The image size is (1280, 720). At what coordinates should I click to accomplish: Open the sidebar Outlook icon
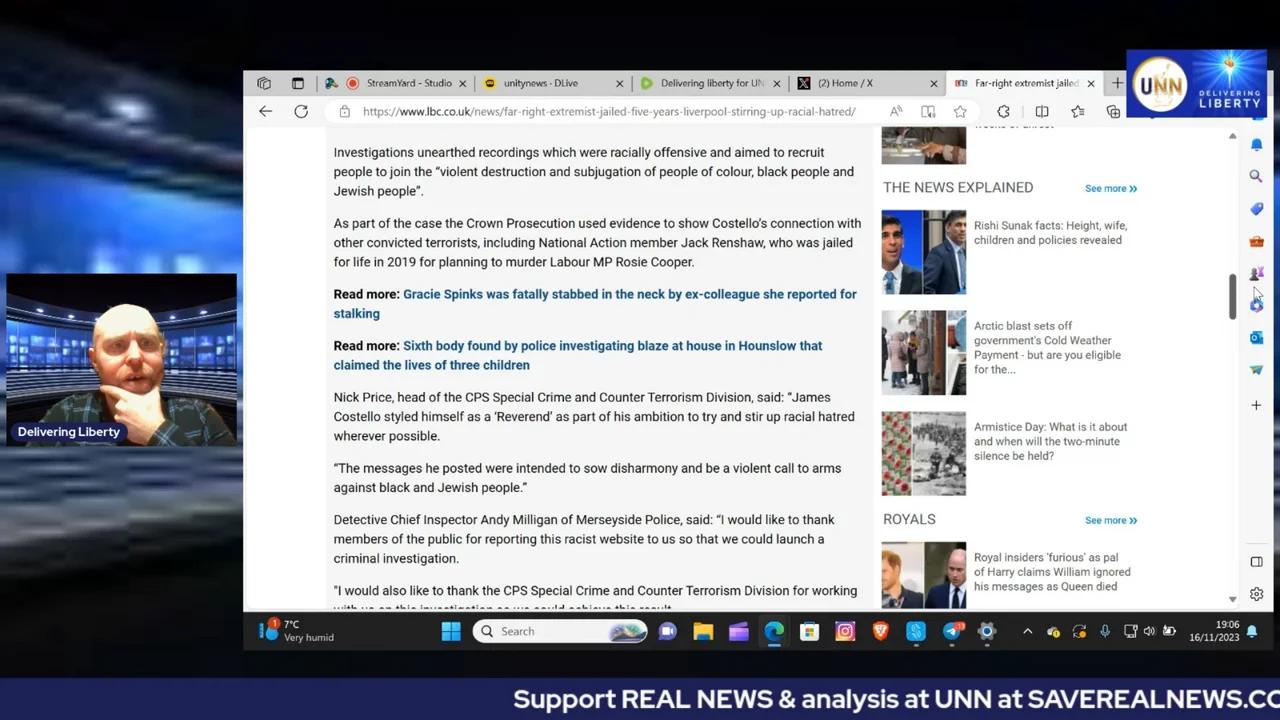[1256, 337]
